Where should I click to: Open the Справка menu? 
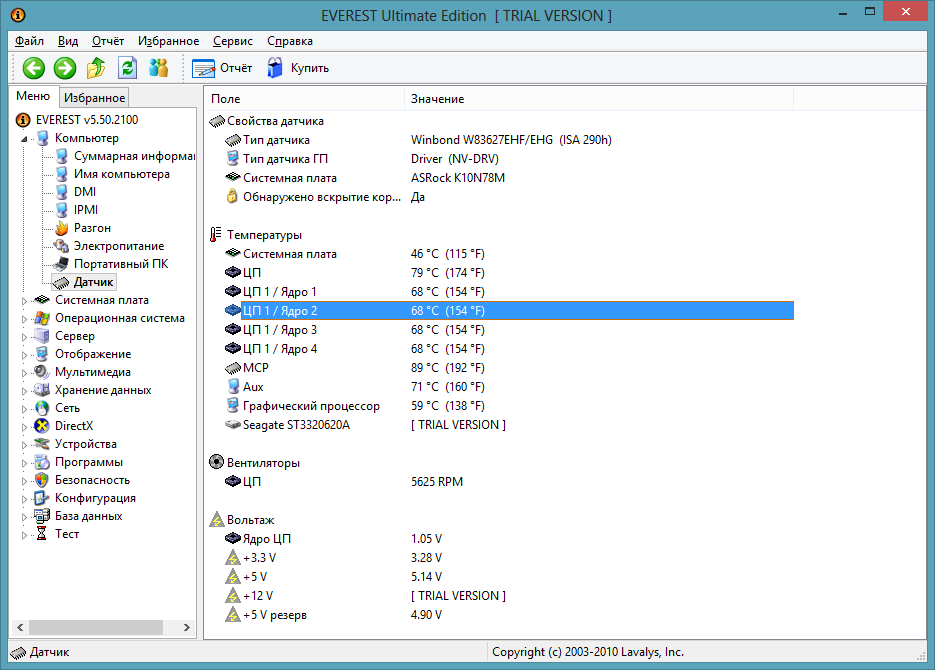[x=290, y=41]
